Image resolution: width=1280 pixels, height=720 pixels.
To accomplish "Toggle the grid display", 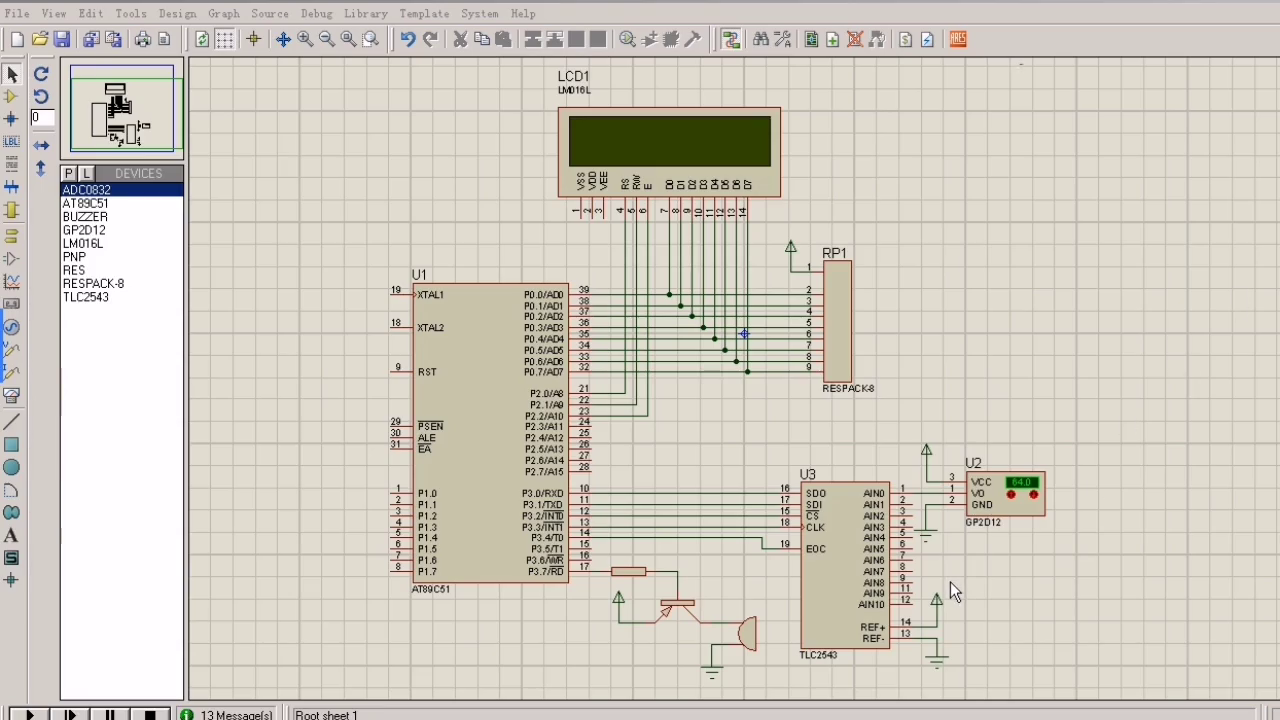I will 225,39.
